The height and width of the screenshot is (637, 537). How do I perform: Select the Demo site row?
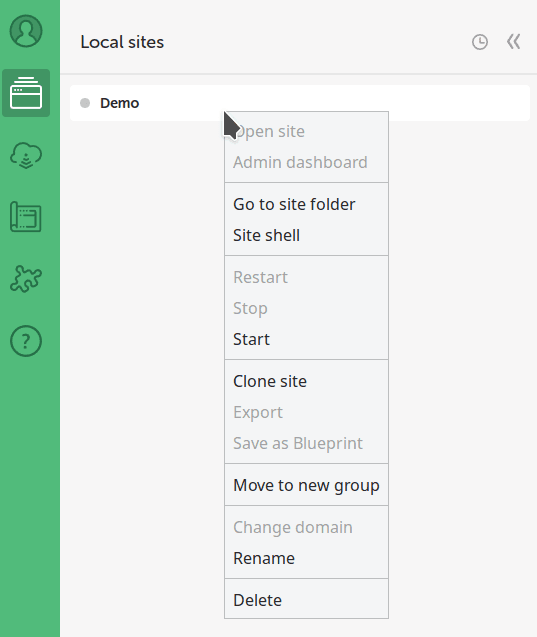(x=300, y=103)
